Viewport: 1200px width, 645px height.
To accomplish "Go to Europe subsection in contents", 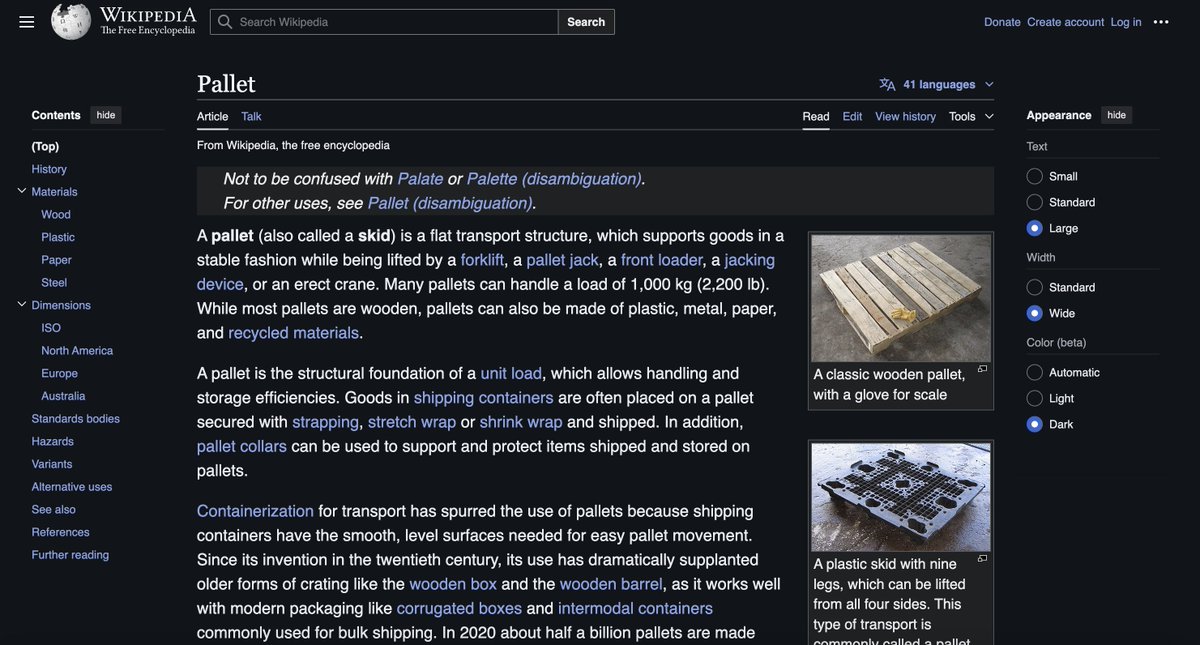I will click(59, 373).
